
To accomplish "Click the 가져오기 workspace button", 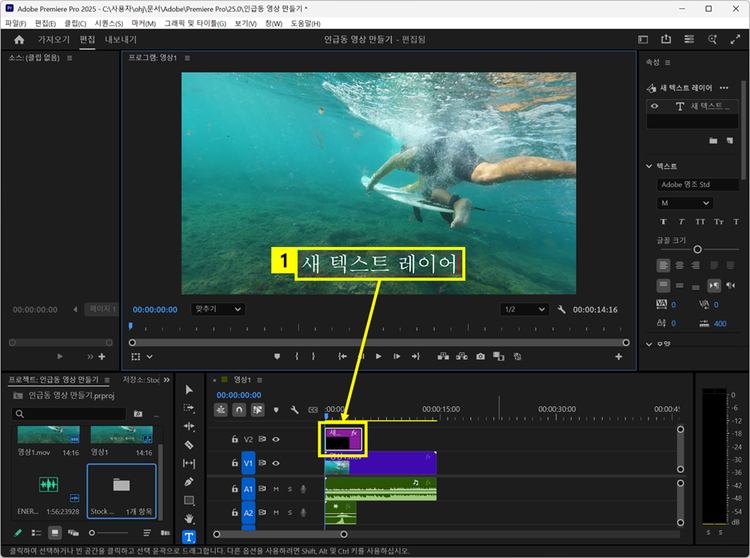I will [x=54, y=40].
